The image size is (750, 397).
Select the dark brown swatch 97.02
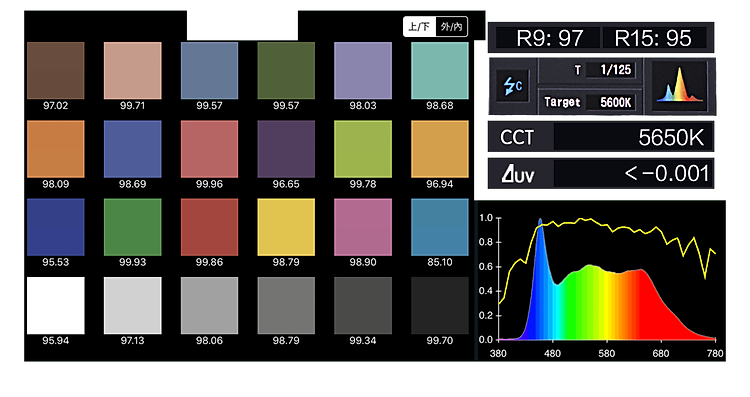(x=55, y=70)
